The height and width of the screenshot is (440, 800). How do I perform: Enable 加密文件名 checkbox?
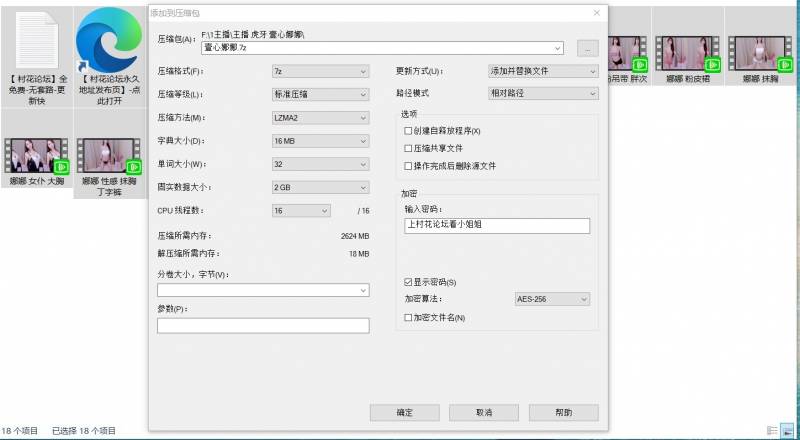coord(408,317)
